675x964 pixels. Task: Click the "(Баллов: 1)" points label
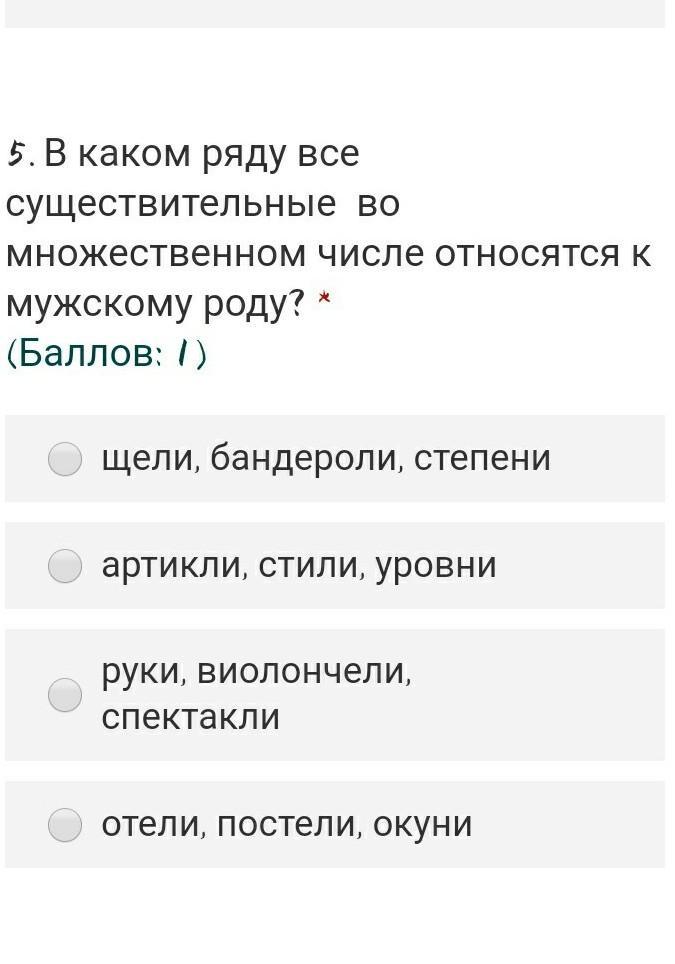[107, 354]
